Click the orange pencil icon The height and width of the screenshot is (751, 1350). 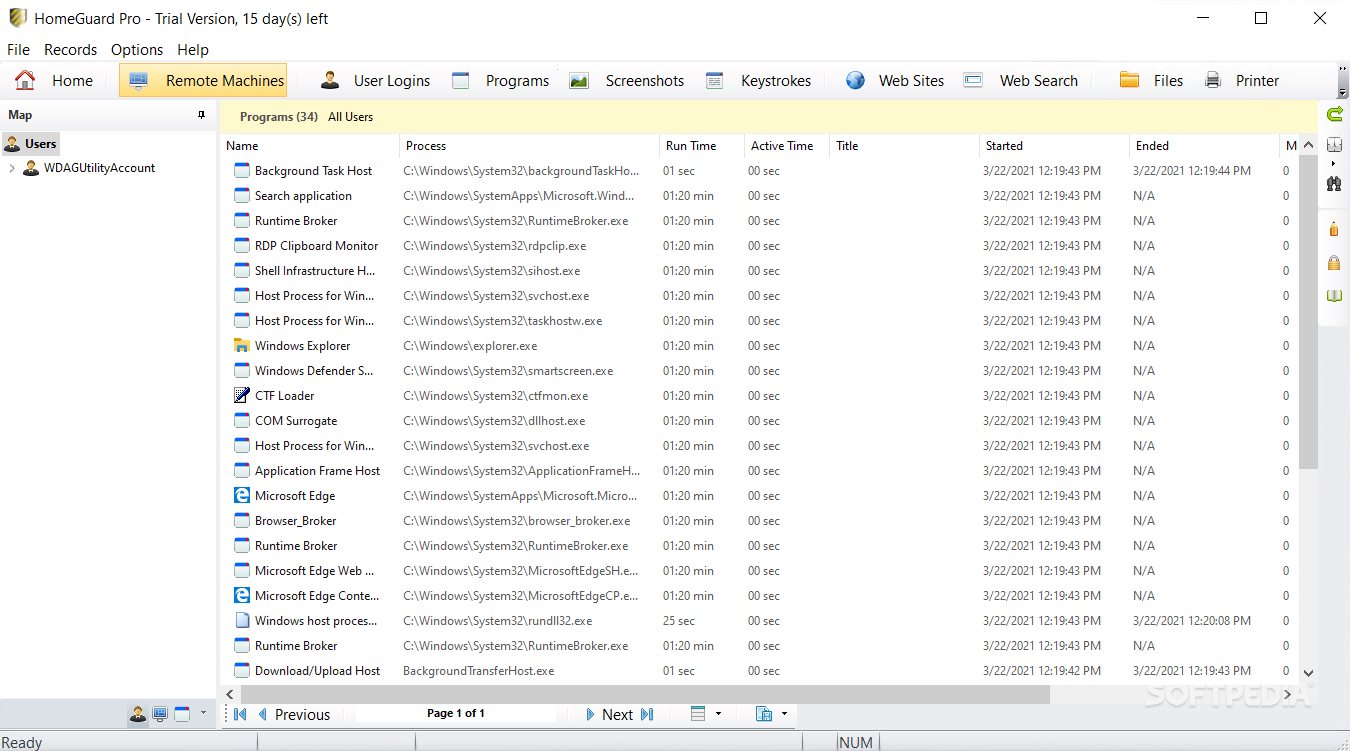[1334, 230]
